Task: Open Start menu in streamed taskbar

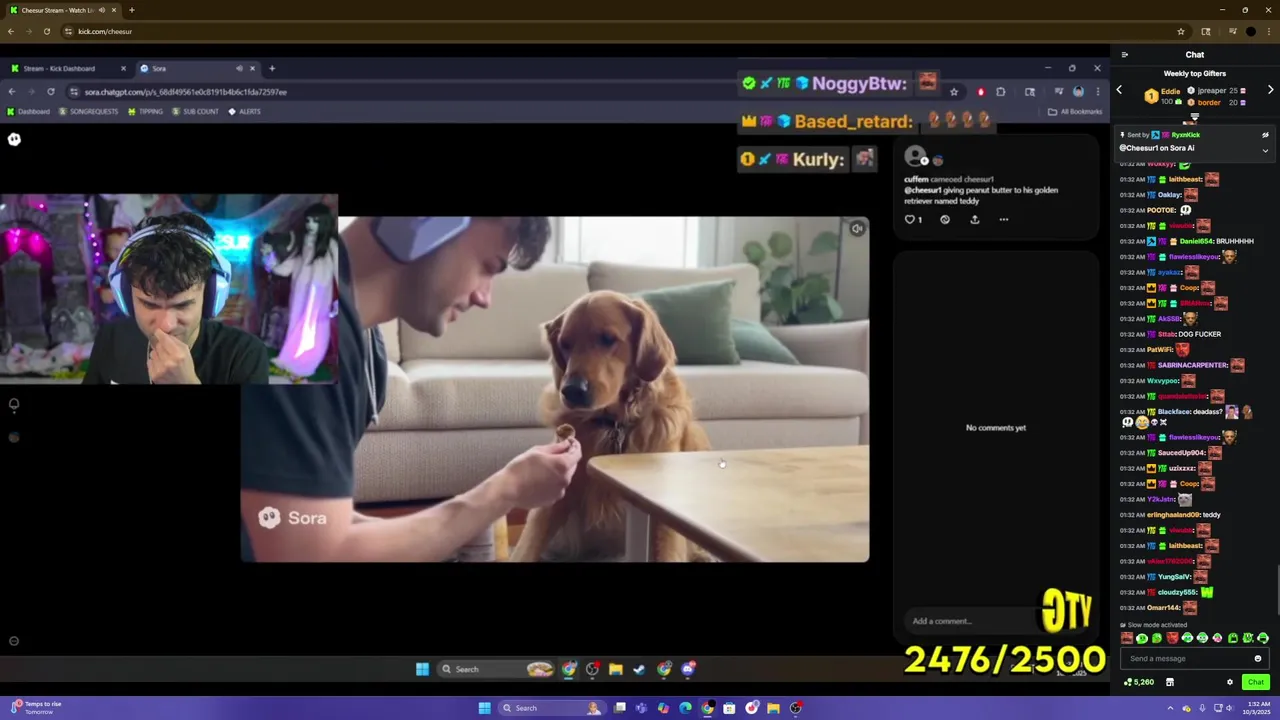Action: 422,669
